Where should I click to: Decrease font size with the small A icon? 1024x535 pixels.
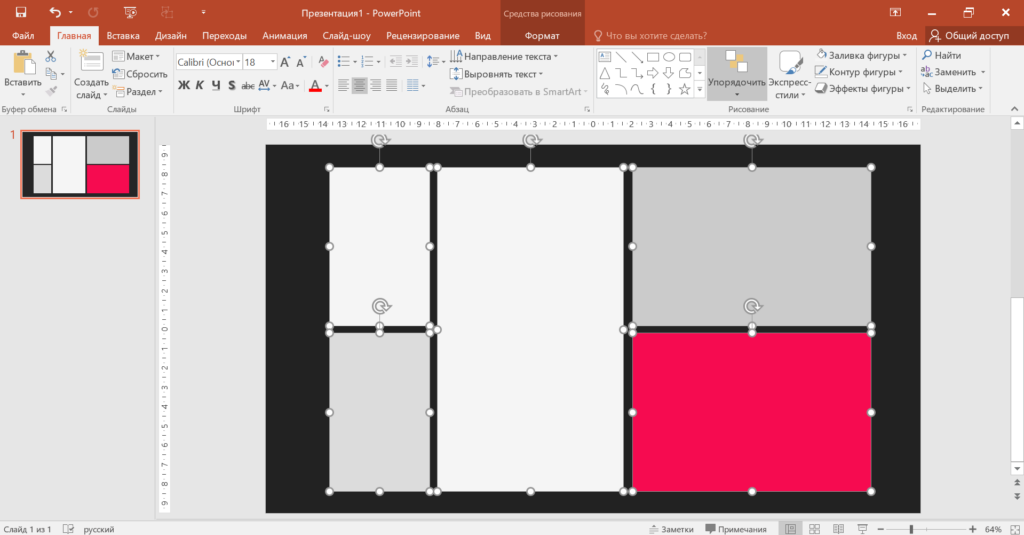300,62
